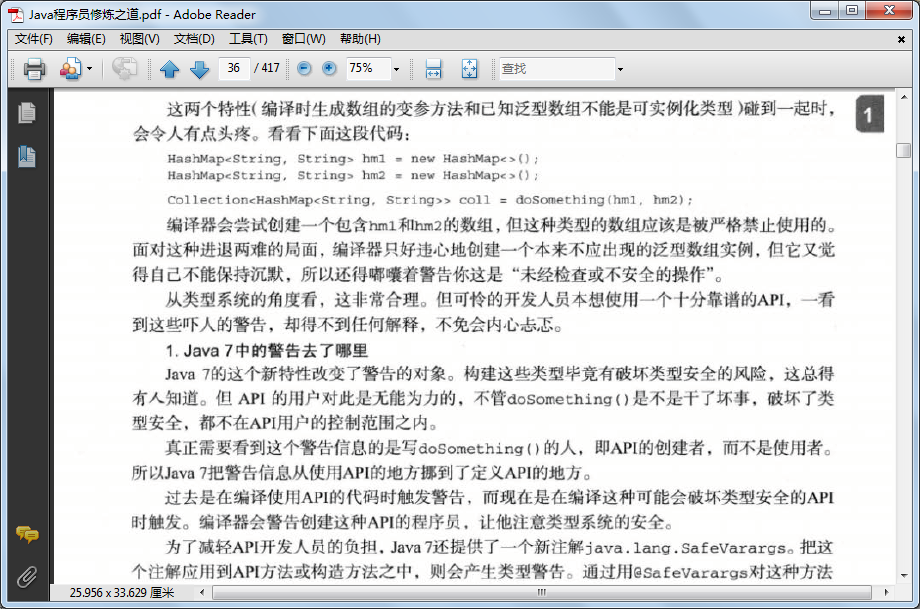Click the Print icon in the toolbar
Image resolution: width=920 pixels, height=609 pixels.
[34, 69]
